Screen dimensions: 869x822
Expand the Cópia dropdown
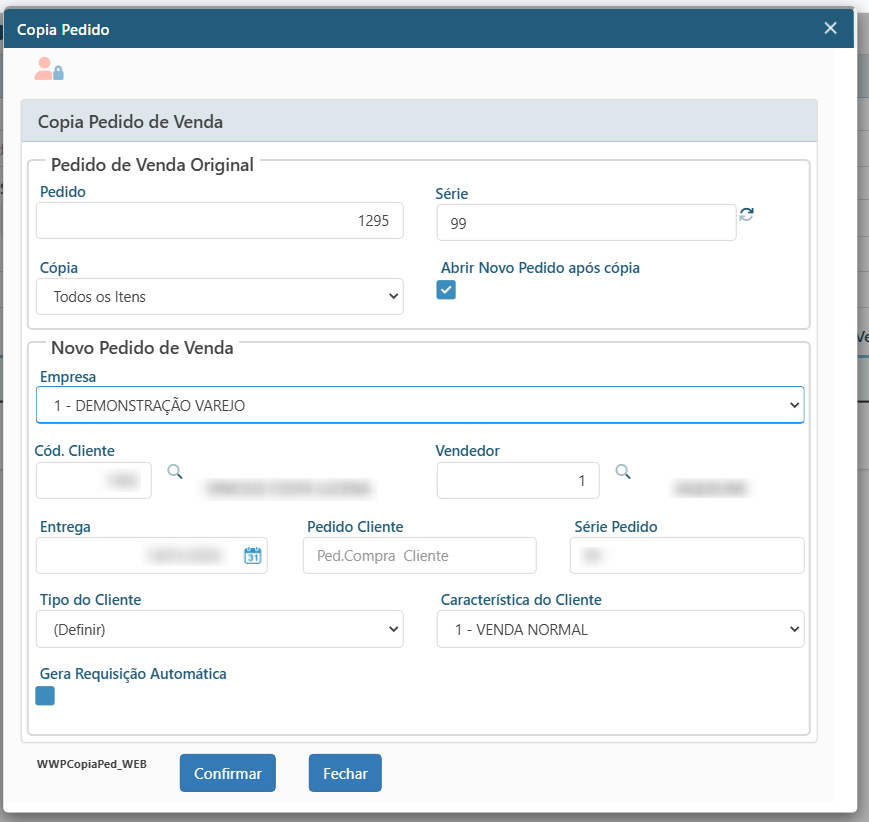coord(220,296)
